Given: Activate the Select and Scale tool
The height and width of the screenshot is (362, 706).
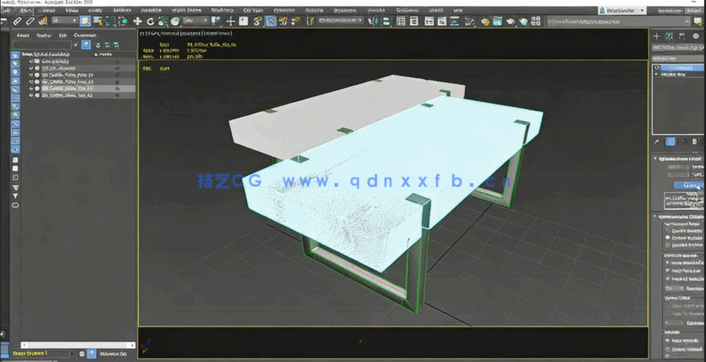Looking at the screenshot, I should pos(163,21).
